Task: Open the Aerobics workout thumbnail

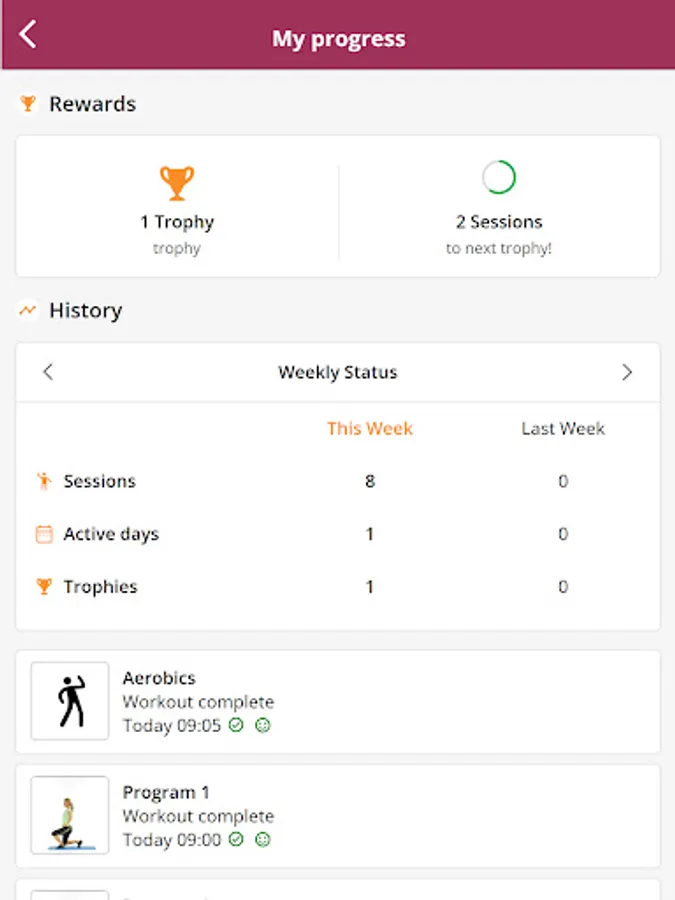Action: point(70,701)
